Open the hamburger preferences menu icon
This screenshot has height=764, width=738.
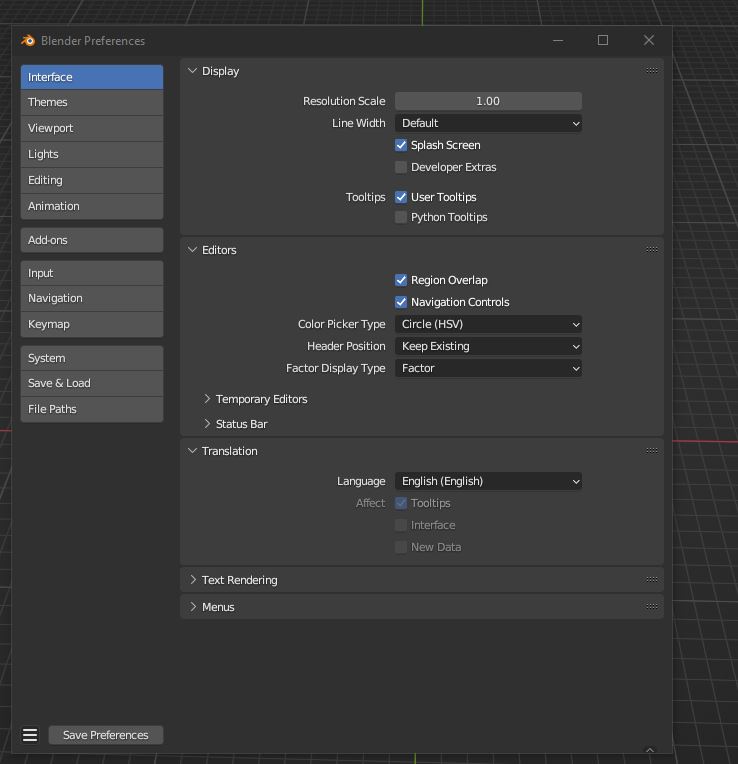(x=30, y=735)
